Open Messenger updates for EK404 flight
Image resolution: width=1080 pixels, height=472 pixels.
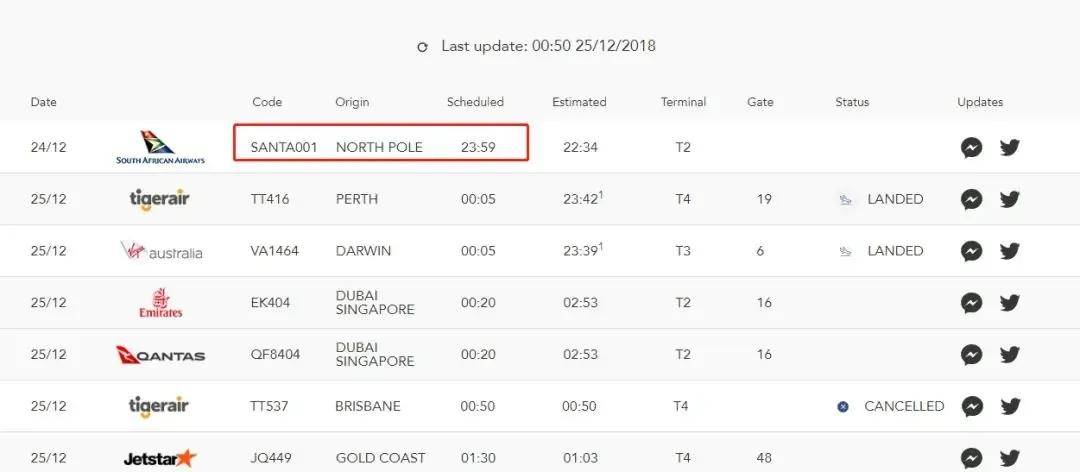coord(971,302)
